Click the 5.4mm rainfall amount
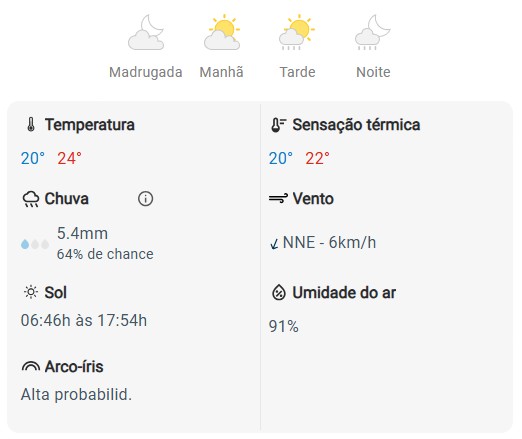522x439 pixels. (82, 233)
